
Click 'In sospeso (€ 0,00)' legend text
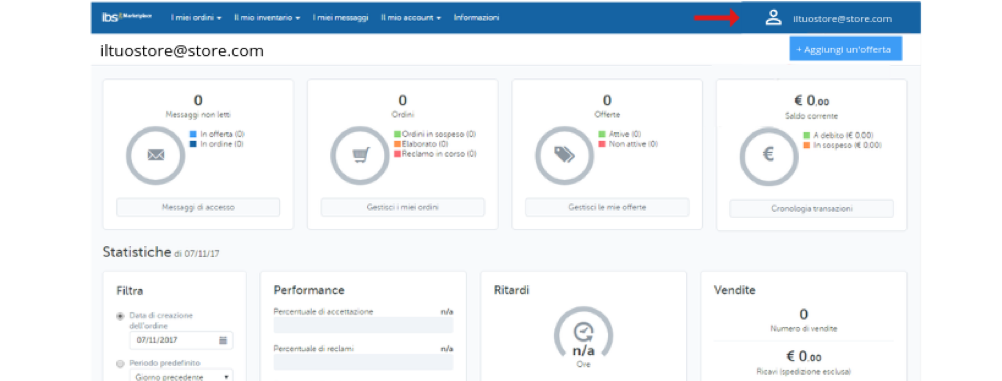click(x=847, y=145)
